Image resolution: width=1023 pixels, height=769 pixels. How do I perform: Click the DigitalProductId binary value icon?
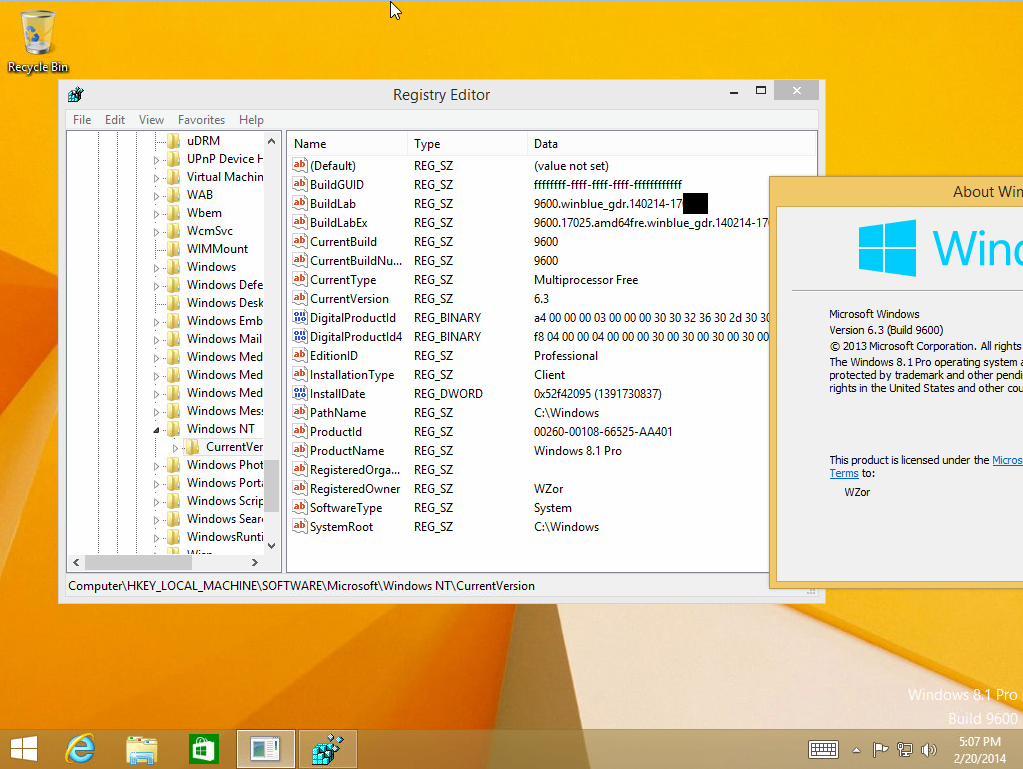pos(299,318)
